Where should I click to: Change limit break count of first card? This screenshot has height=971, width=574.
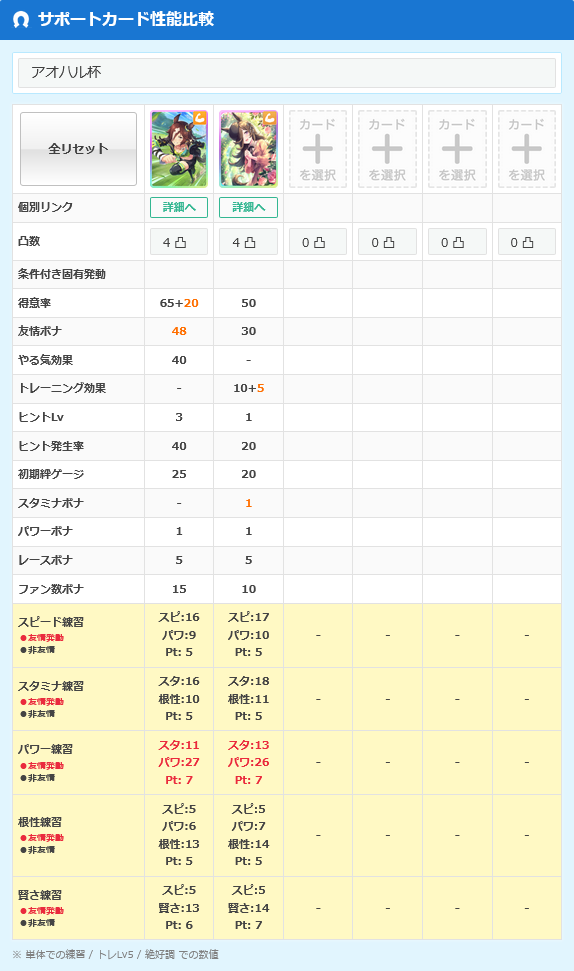[179, 242]
